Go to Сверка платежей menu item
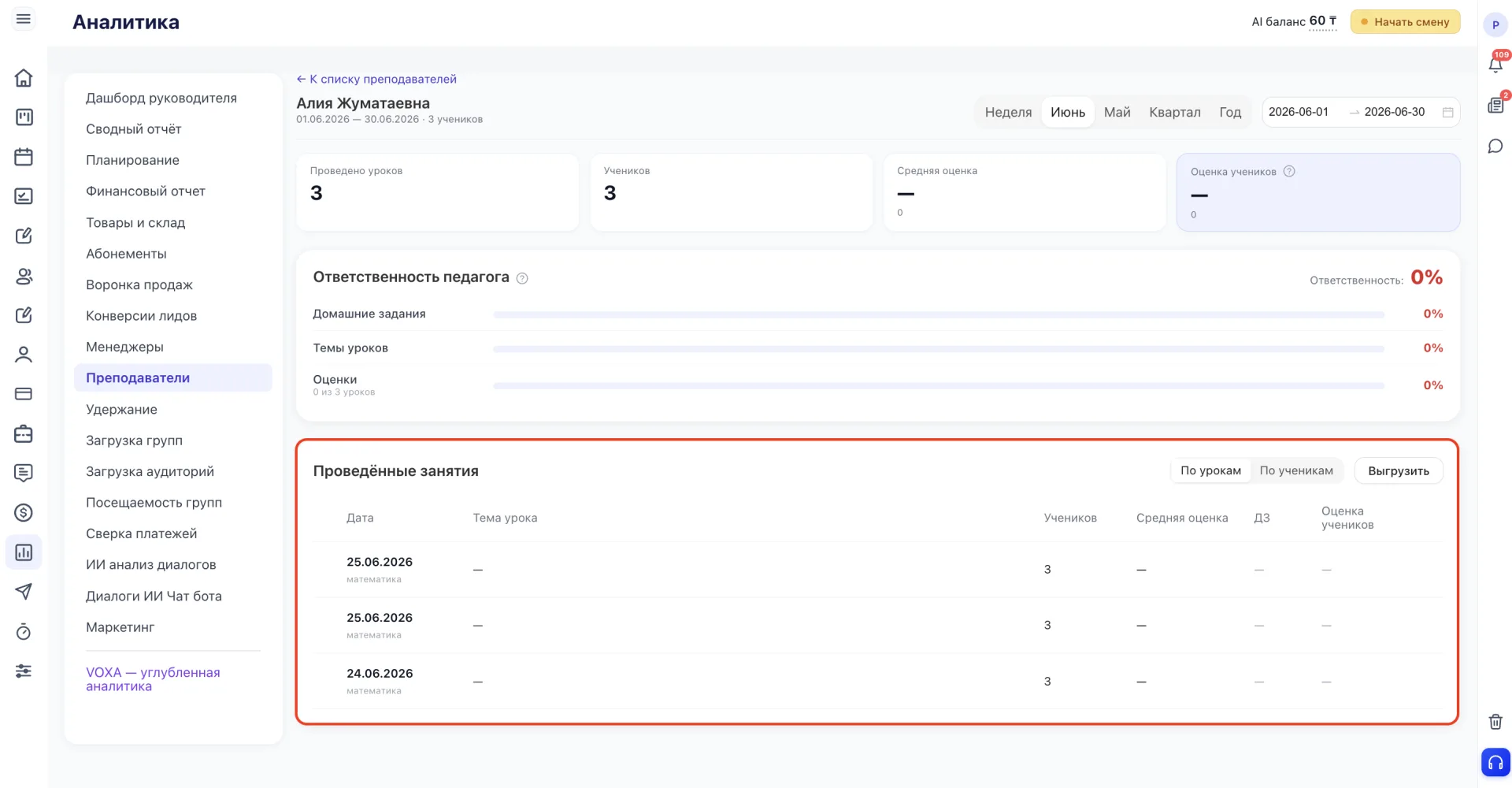 (x=142, y=533)
